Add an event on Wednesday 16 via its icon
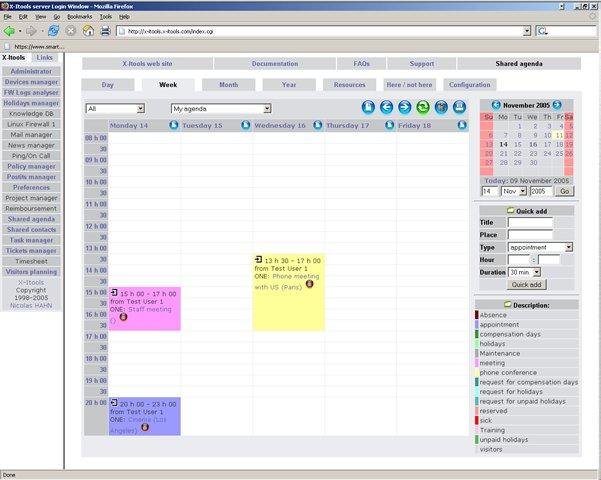 [x=318, y=125]
